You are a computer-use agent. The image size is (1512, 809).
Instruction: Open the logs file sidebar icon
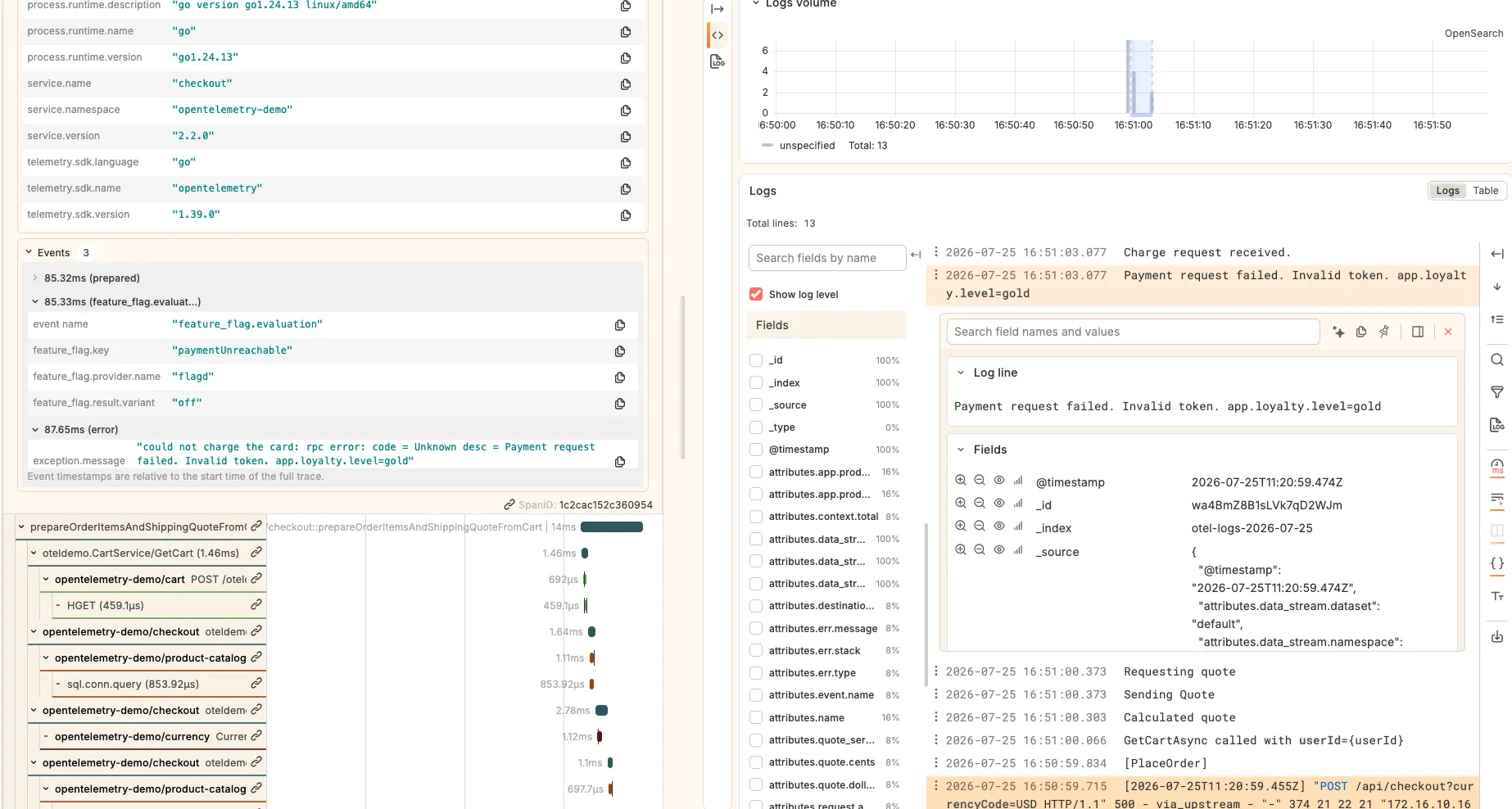click(718, 61)
